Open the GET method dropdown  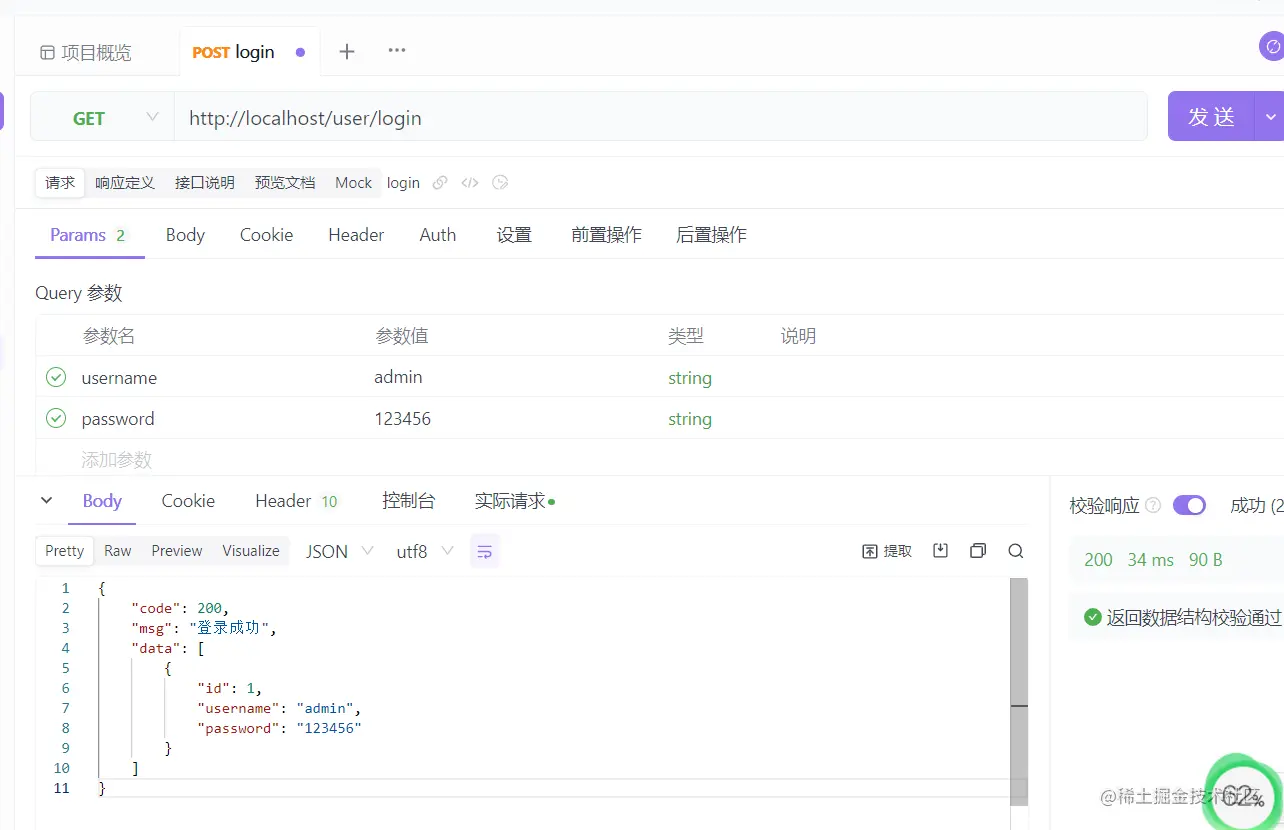pos(103,118)
